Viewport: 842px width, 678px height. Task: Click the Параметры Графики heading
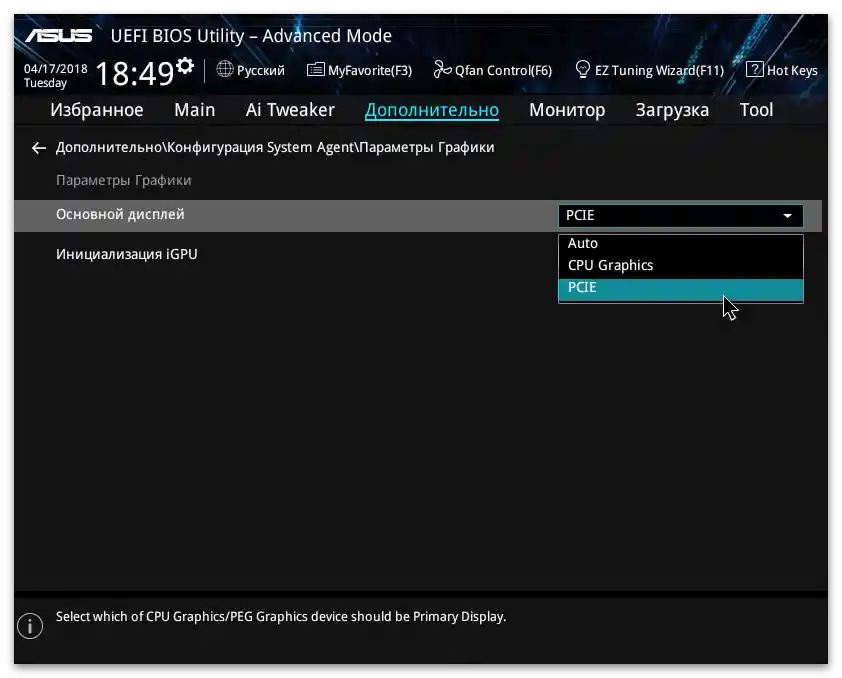tap(124, 180)
